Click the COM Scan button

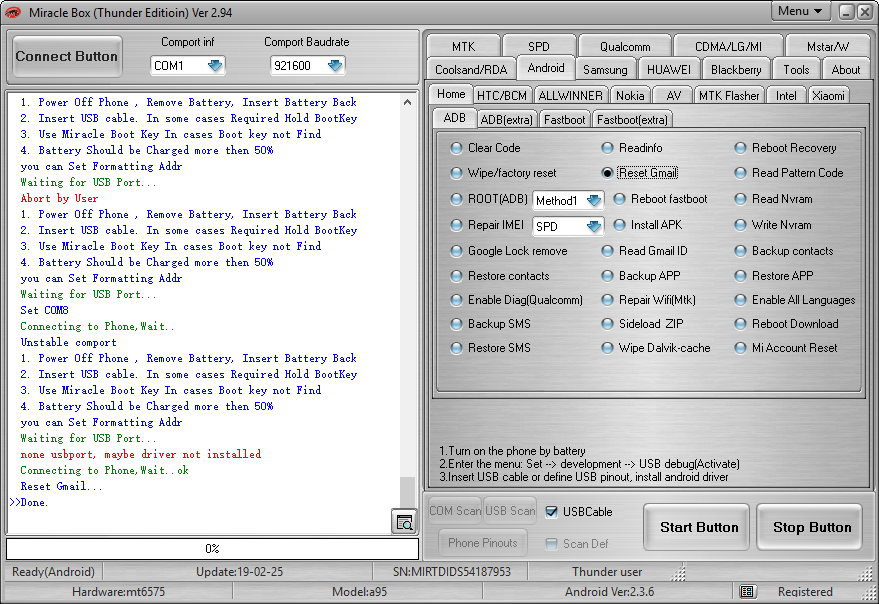[455, 511]
